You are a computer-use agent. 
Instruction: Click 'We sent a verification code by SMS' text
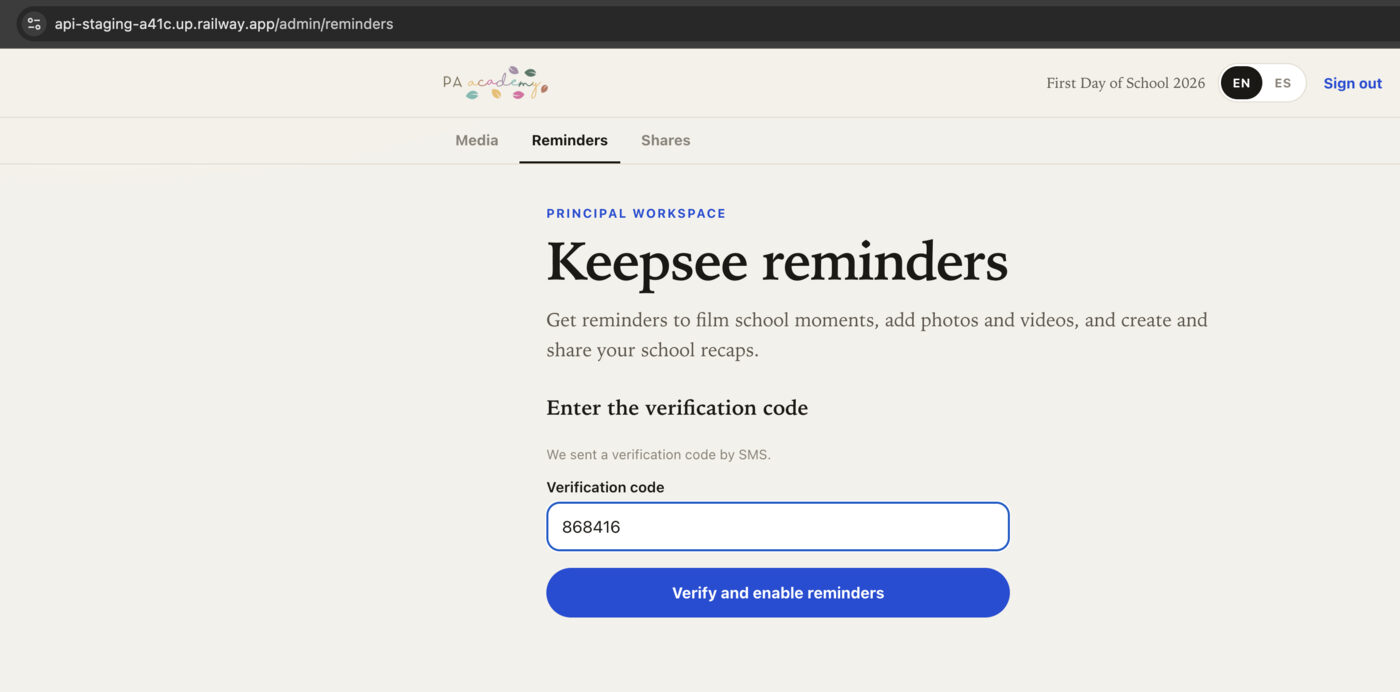pyautogui.click(x=659, y=455)
